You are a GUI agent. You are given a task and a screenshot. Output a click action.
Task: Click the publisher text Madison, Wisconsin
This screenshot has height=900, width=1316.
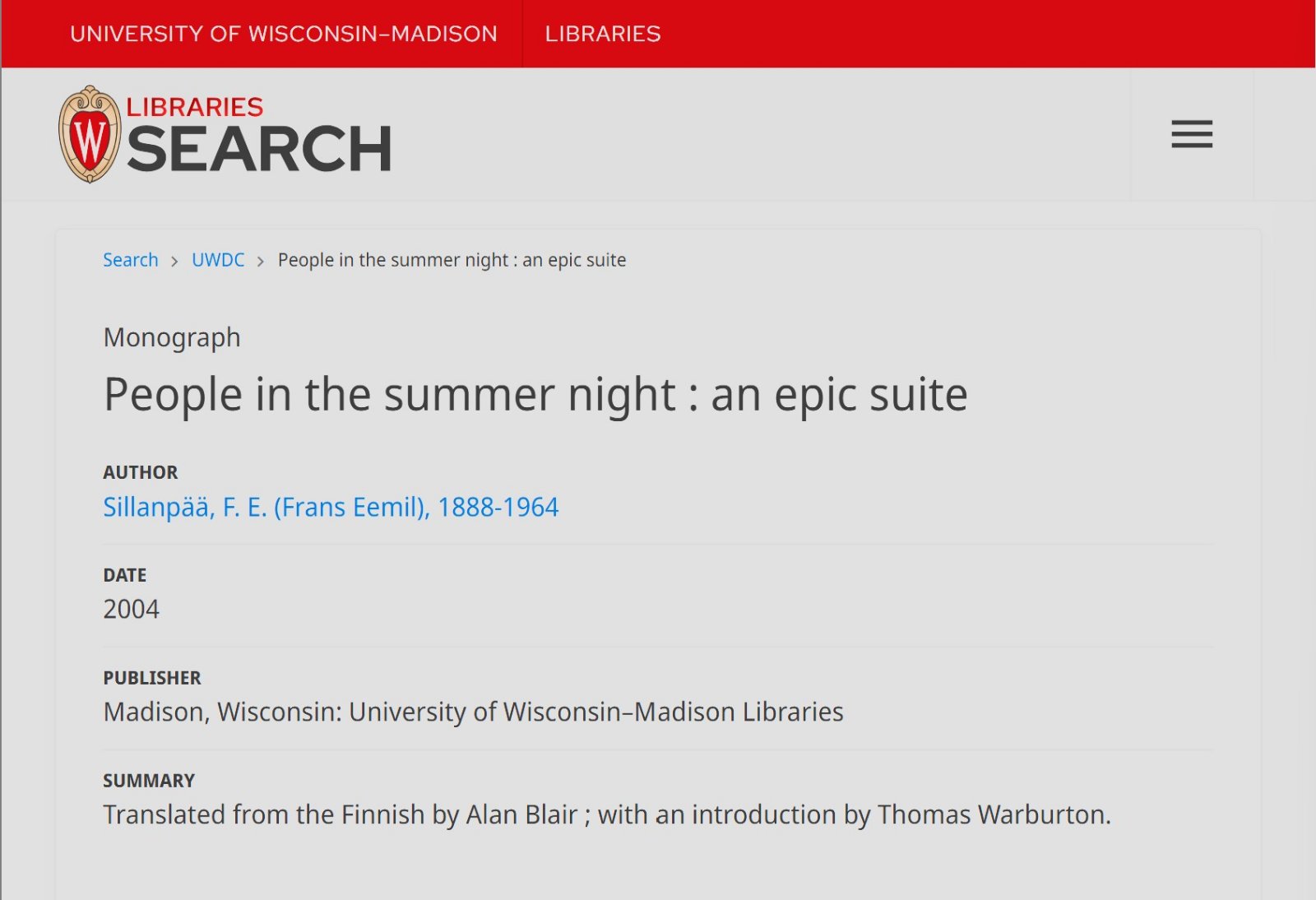(x=473, y=712)
